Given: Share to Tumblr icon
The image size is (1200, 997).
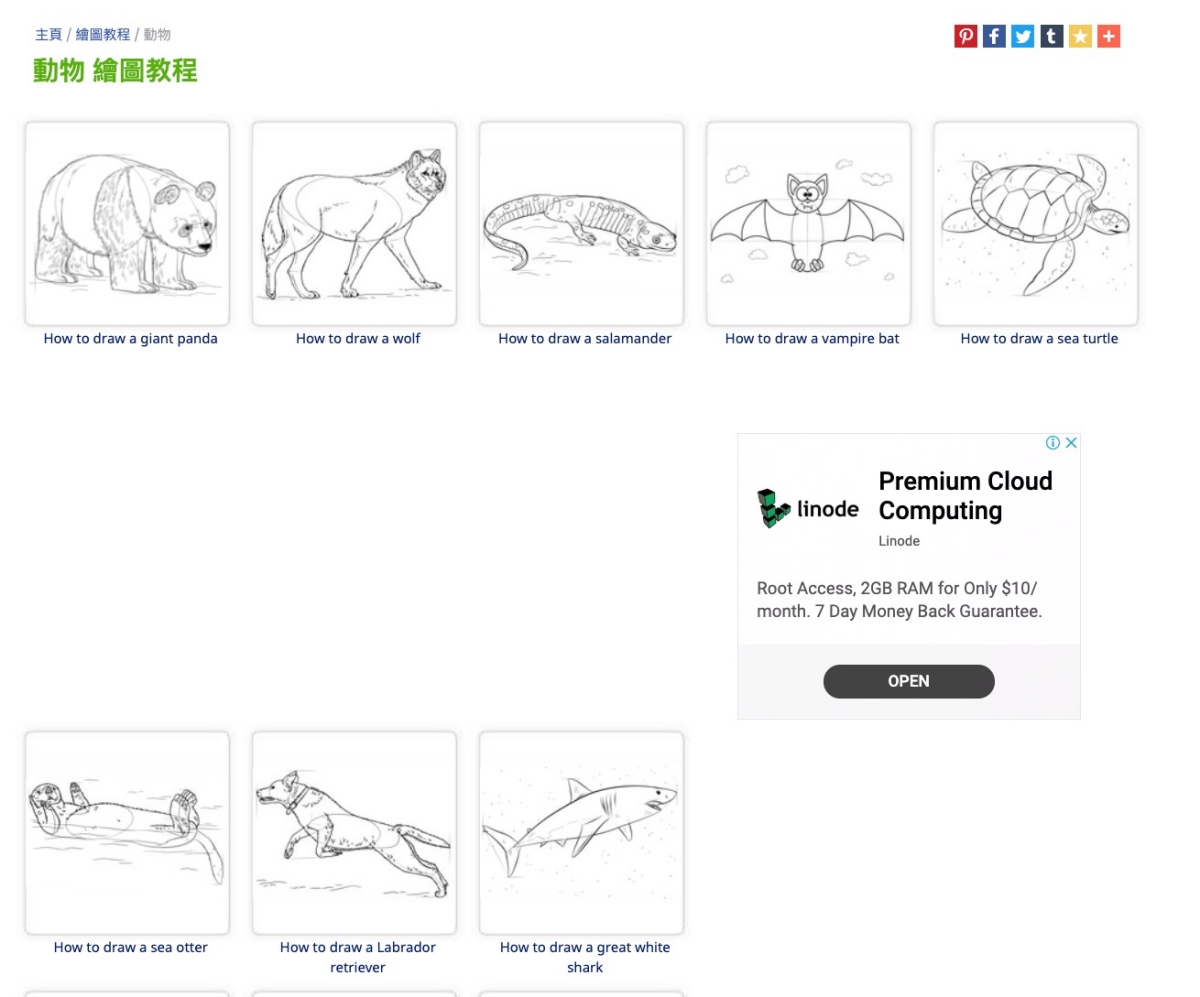Looking at the screenshot, I should (1051, 37).
